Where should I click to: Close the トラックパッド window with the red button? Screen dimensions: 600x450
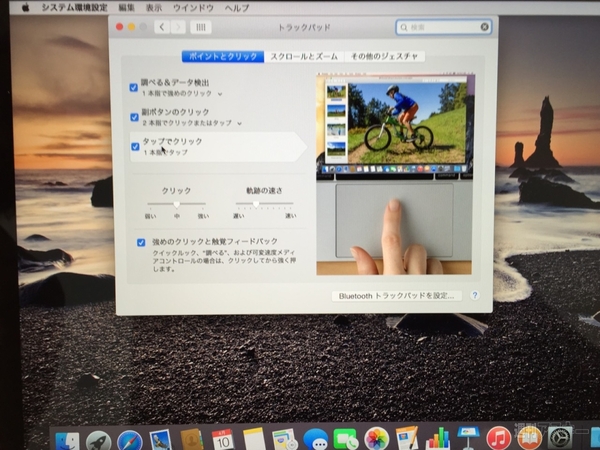point(119,27)
